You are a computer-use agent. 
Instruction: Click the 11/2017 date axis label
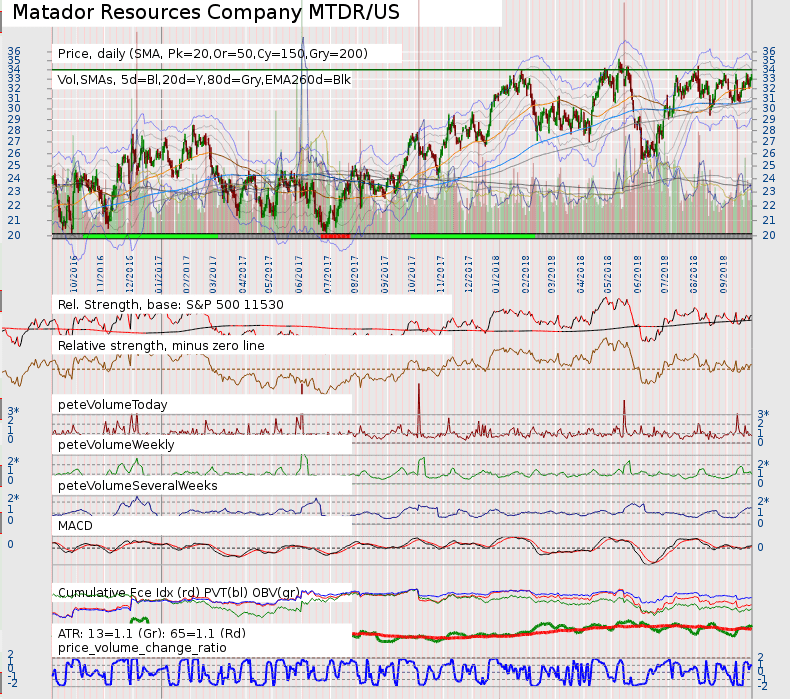click(x=441, y=274)
